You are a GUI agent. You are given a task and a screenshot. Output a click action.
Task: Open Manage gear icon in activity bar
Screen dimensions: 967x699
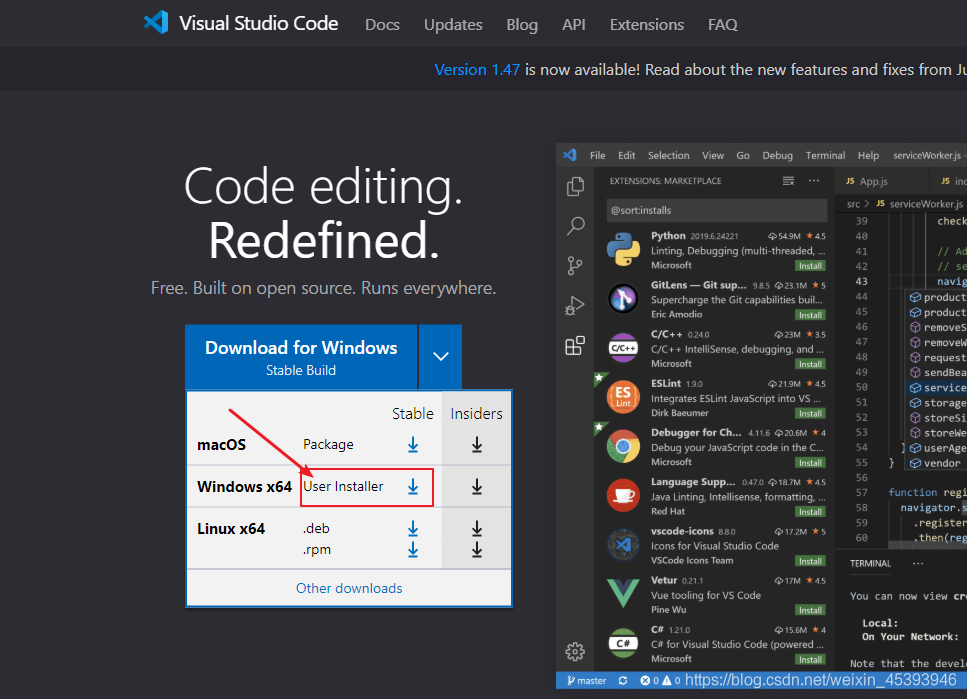click(x=575, y=651)
